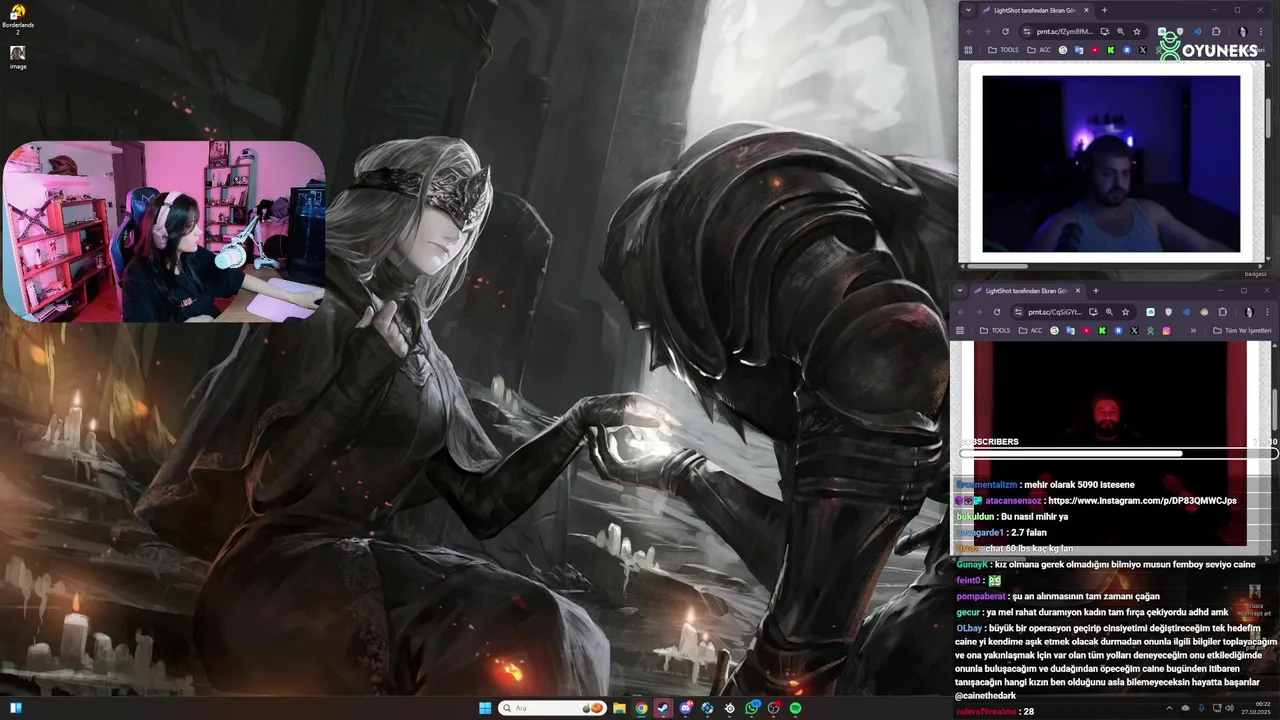Open Steam from the taskbar
Image resolution: width=1280 pixels, height=720 pixels.
tap(663, 708)
